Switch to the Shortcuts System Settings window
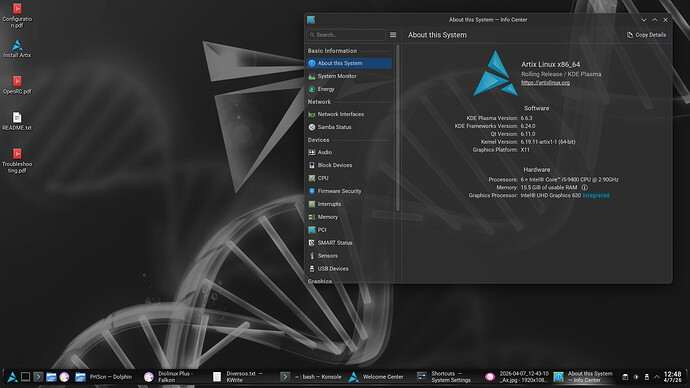The height and width of the screenshot is (388, 690). [x=447, y=377]
